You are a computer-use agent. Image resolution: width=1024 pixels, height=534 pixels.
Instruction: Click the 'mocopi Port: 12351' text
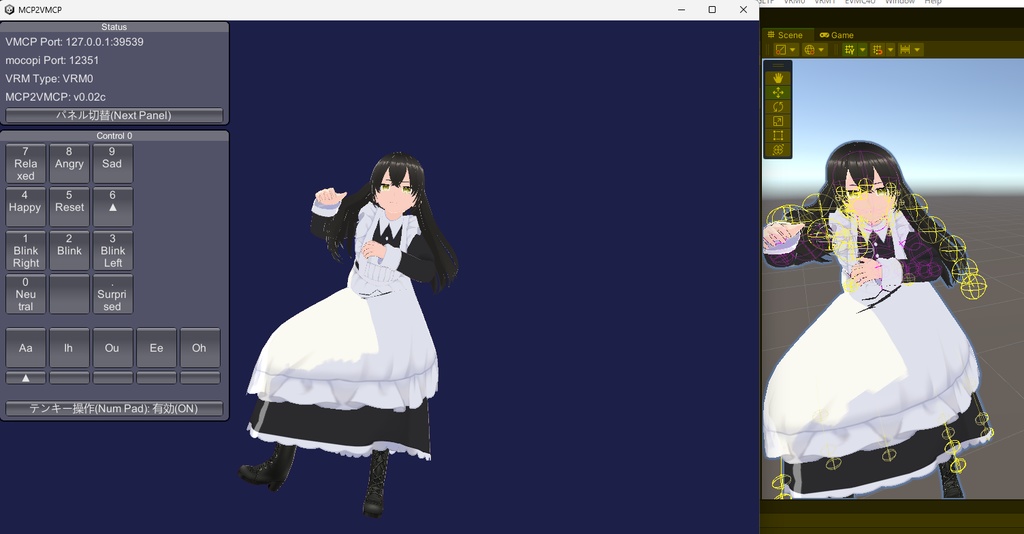pos(52,60)
